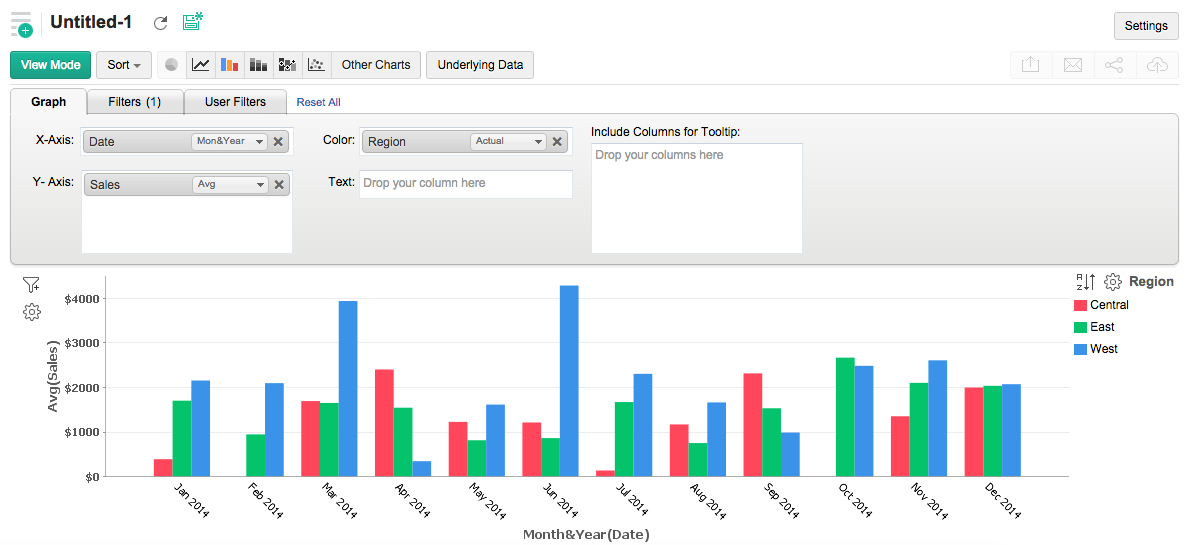Screen dimensions: 1188x545
Task: Click the red Central bar for Apr 2014
Action: click(384, 422)
